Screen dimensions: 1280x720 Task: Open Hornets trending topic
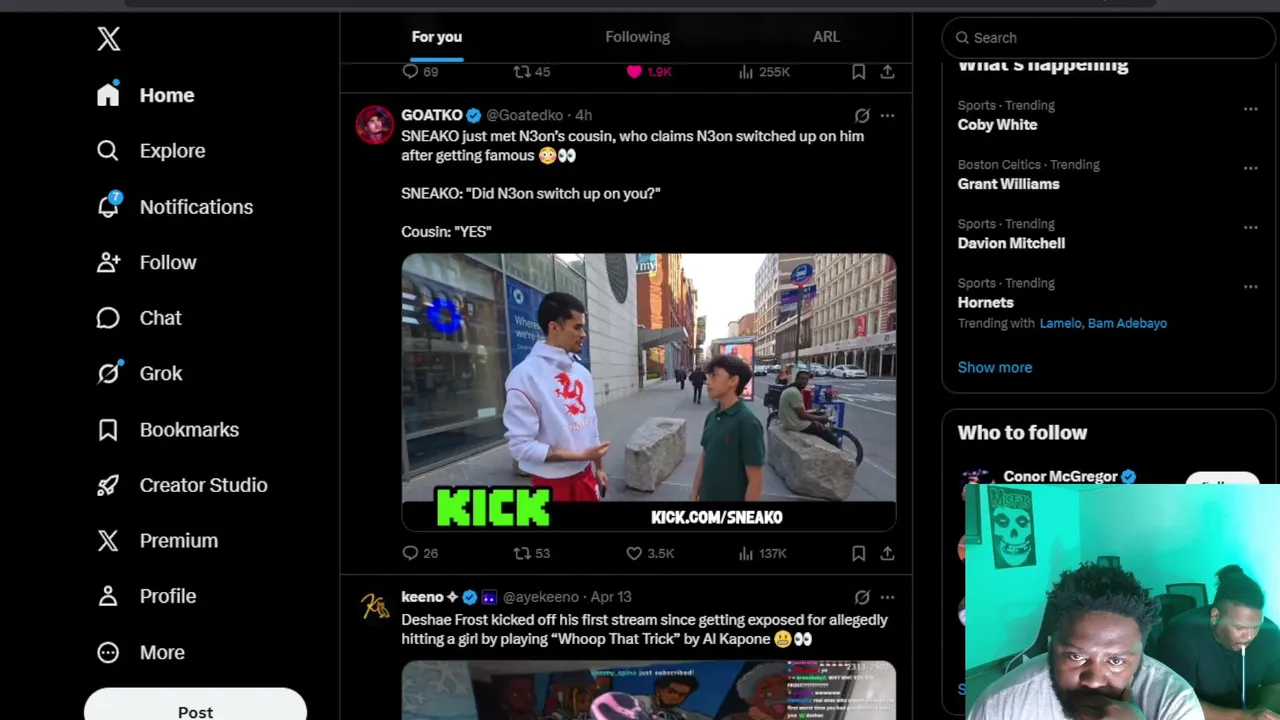985,302
